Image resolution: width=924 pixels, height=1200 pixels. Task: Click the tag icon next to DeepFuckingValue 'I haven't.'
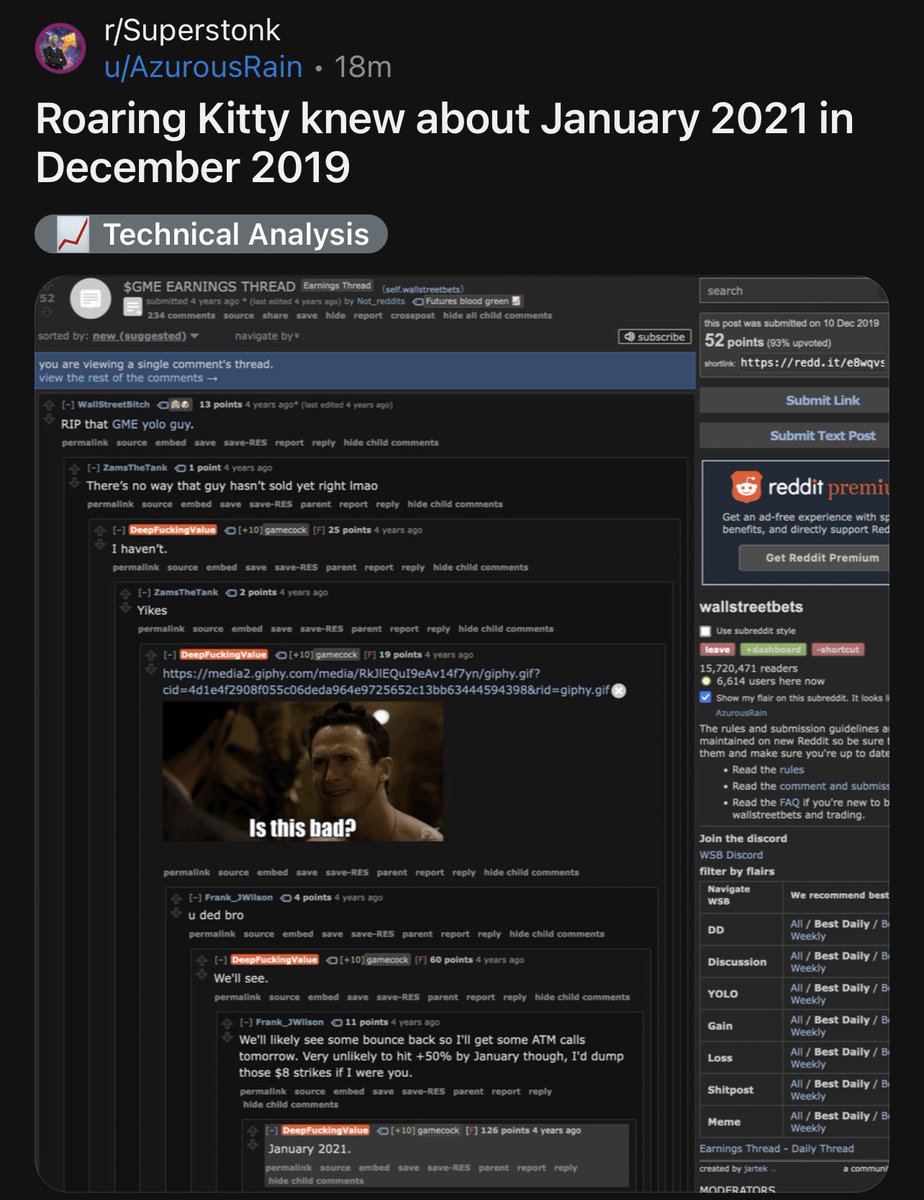click(x=231, y=530)
